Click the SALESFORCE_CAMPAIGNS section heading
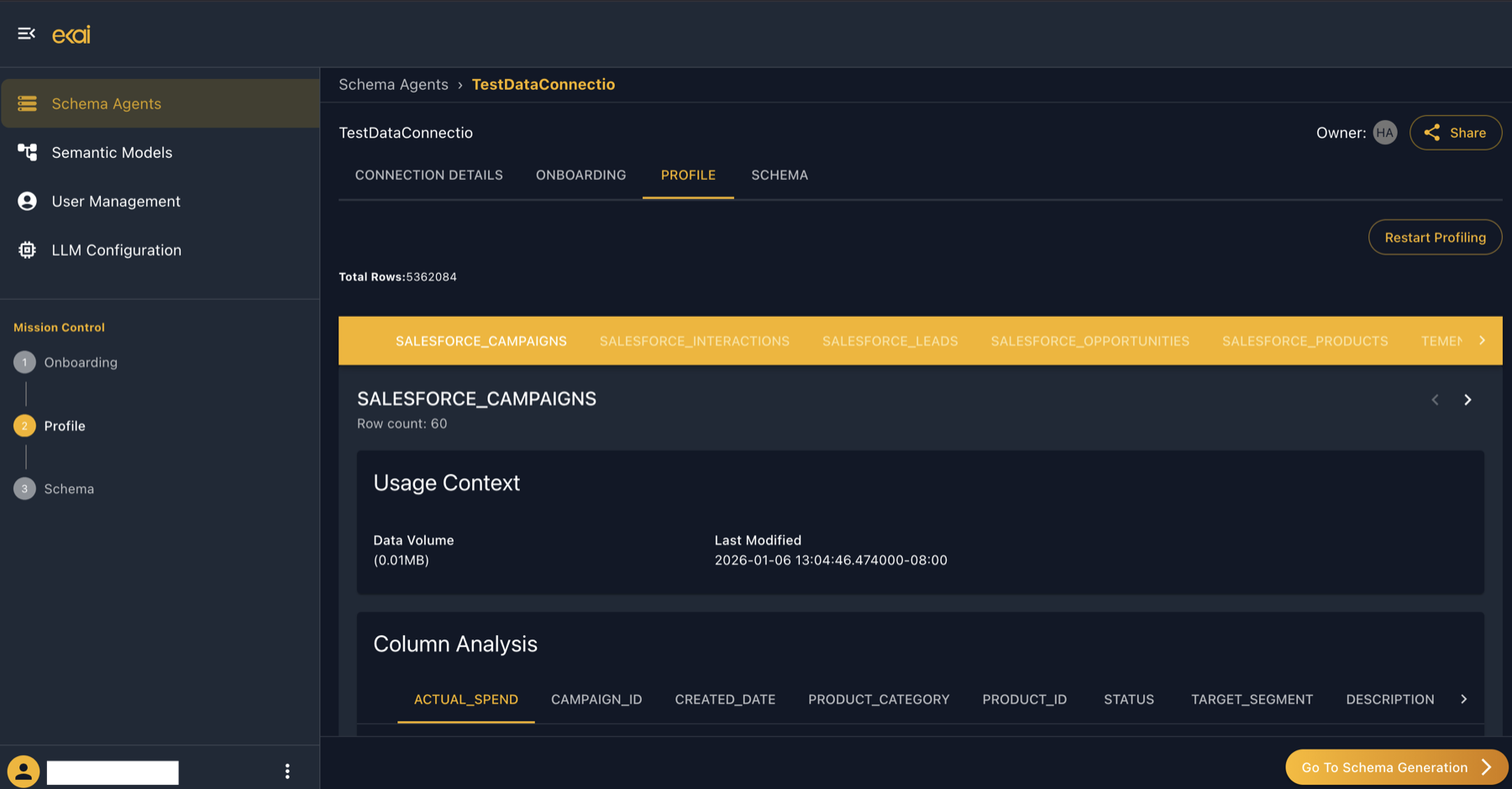The image size is (1512, 789). [476, 398]
